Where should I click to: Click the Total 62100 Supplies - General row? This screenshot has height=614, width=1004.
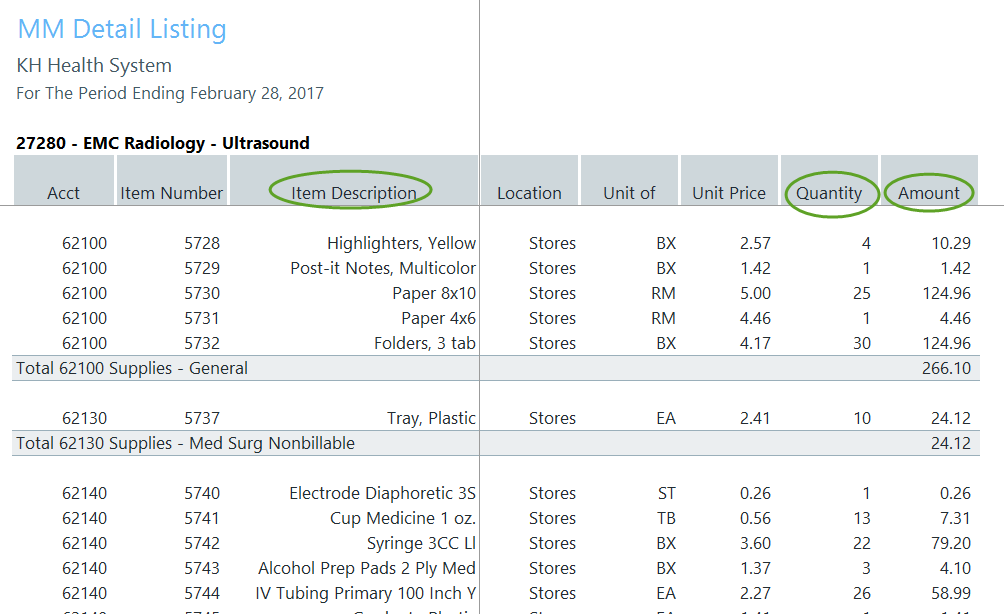pos(132,368)
